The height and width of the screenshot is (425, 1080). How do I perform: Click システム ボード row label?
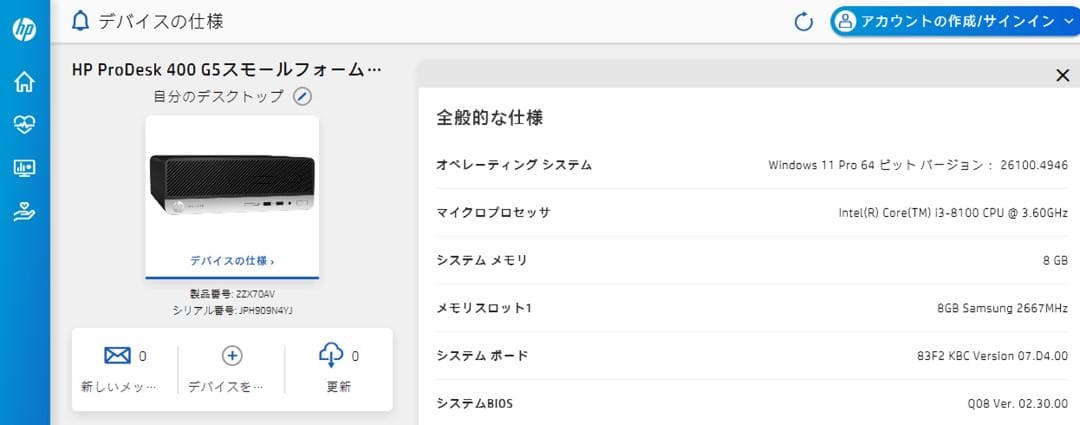coord(482,355)
